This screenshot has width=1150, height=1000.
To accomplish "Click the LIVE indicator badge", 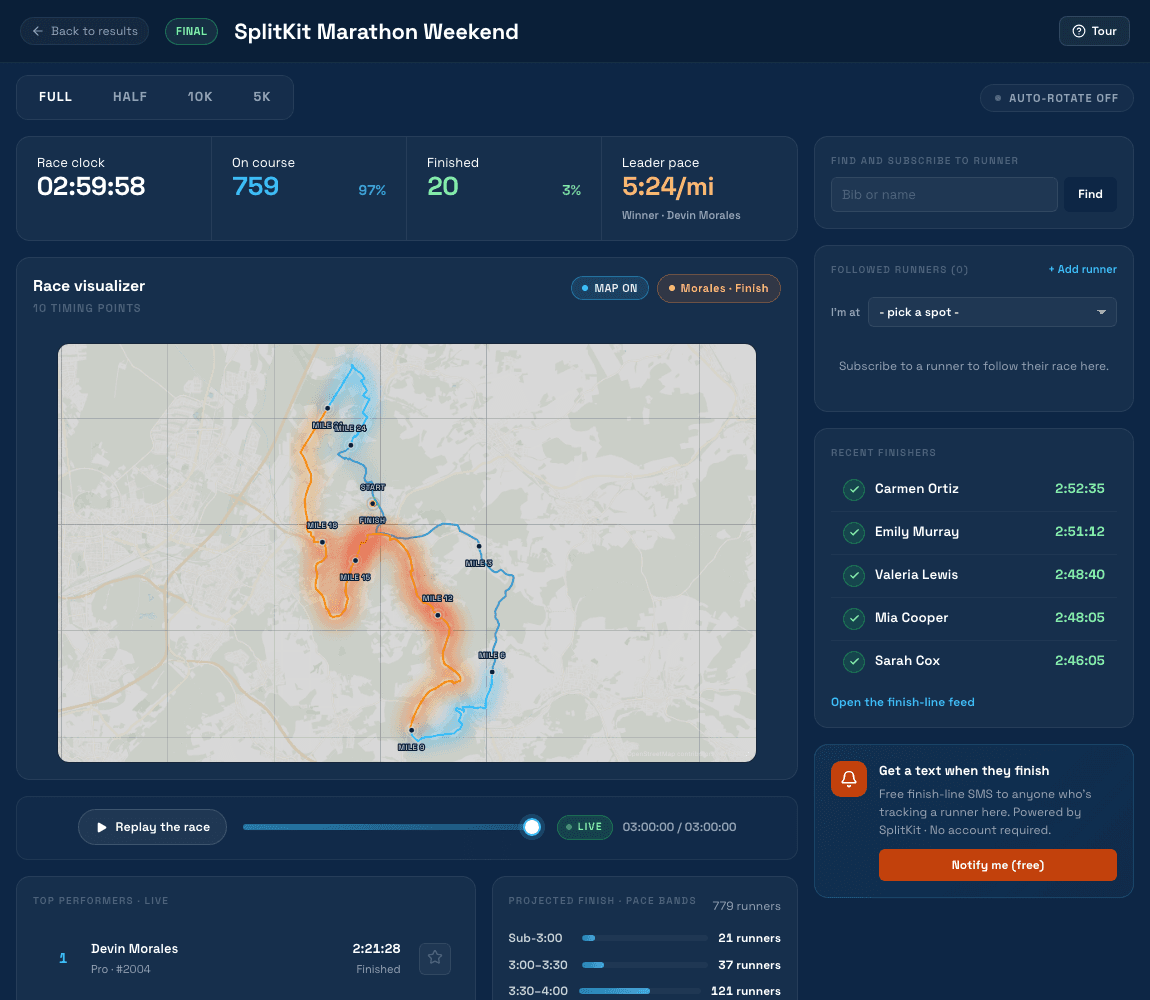I will tap(585, 827).
